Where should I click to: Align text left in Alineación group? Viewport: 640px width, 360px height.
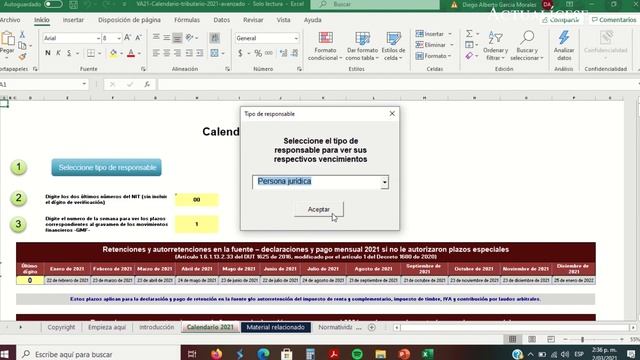coord(156,53)
